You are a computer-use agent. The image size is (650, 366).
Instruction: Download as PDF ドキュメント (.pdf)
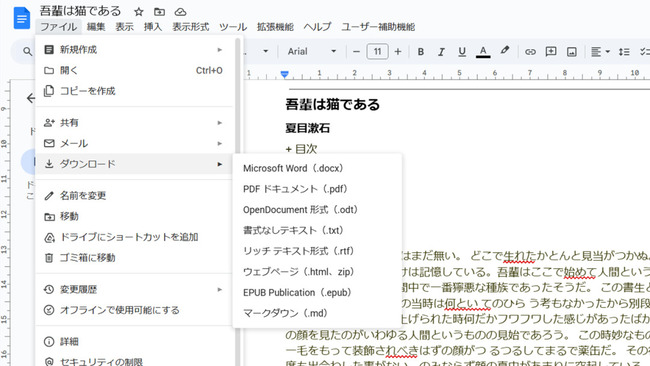(x=318, y=189)
